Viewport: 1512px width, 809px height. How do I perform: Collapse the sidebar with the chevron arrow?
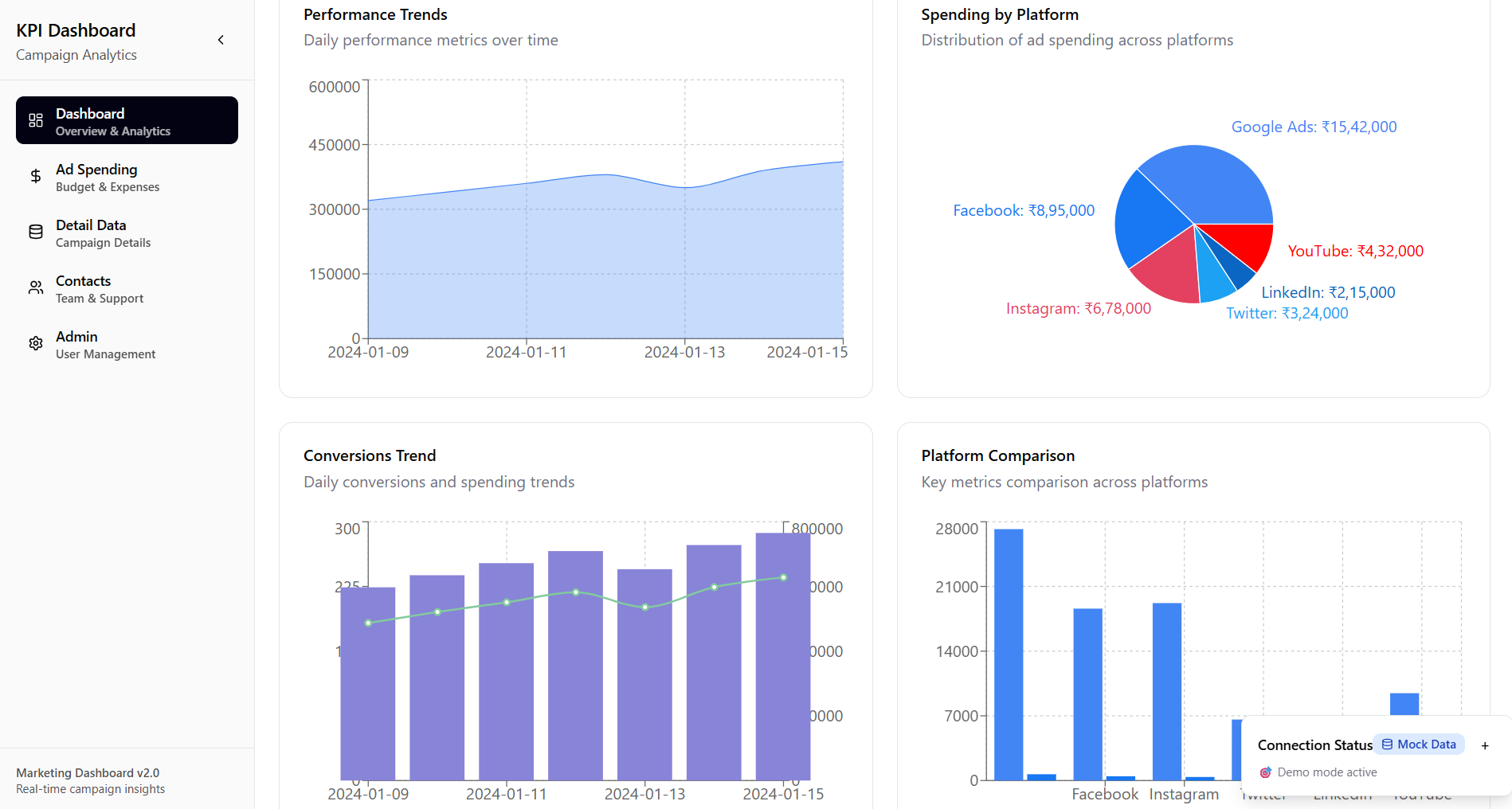pyautogui.click(x=221, y=40)
